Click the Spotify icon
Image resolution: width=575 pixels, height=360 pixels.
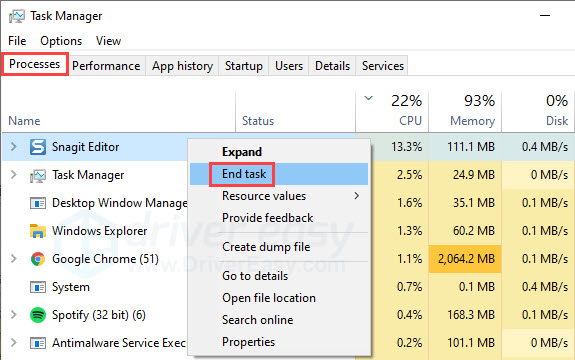click(x=38, y=315)
